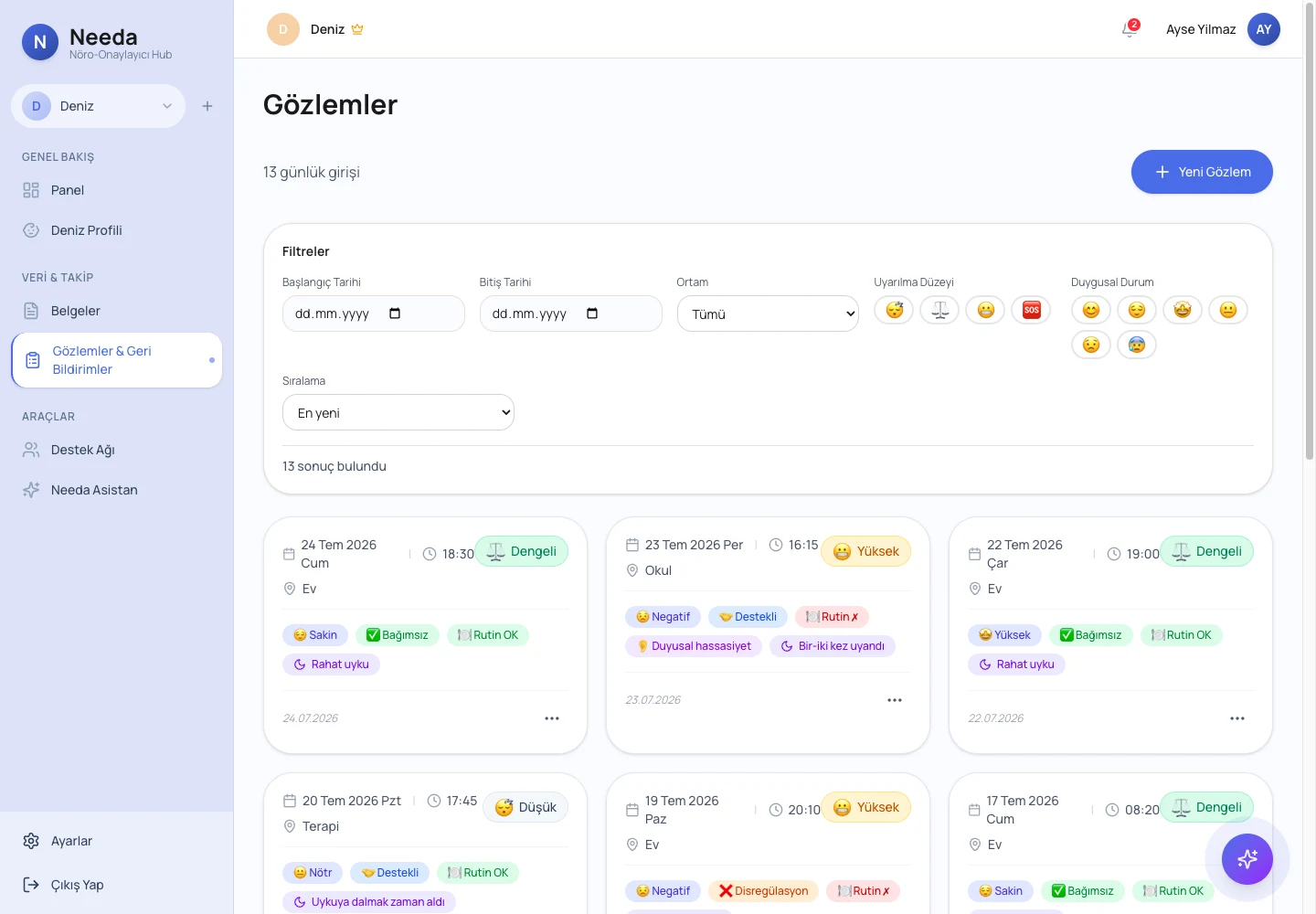Open the Sıralama dropdown showing En yeni
Screen dimensions: 1316x914
click(x=398, y=412)
